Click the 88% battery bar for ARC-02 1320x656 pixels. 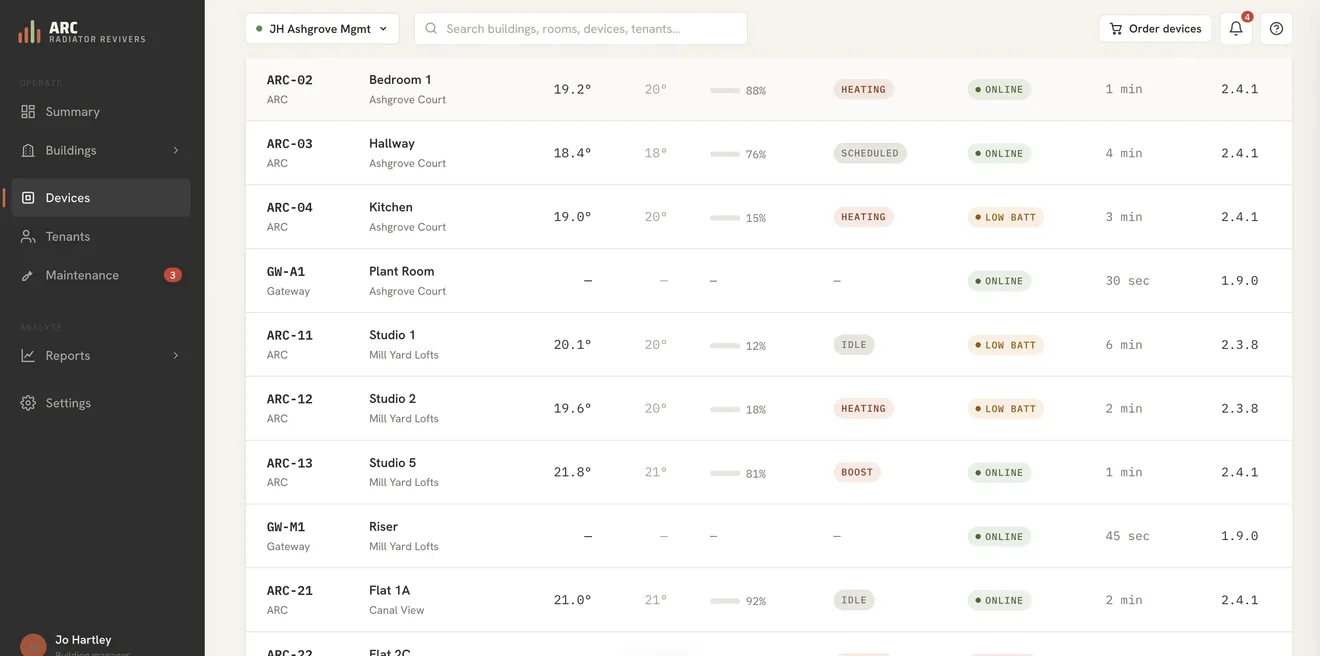pyautogui.click(x=725, y=90)
